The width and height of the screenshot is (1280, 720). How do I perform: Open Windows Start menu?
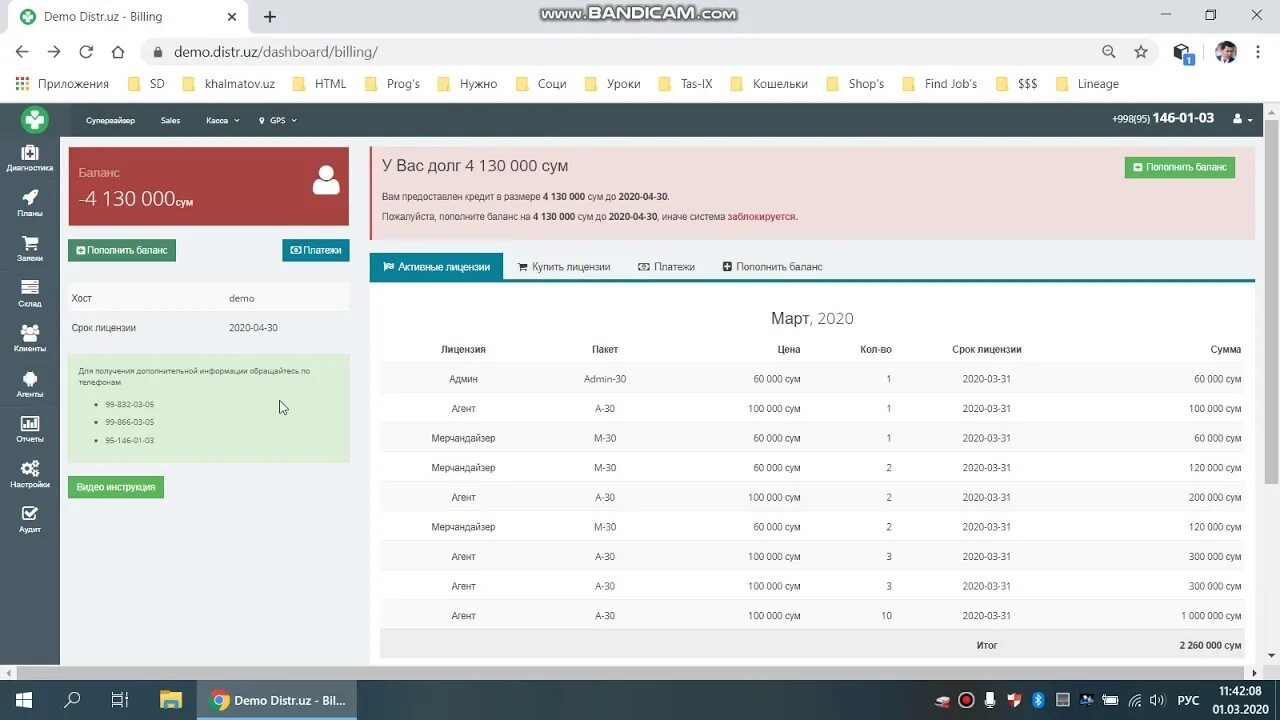[x=24, y=700]
